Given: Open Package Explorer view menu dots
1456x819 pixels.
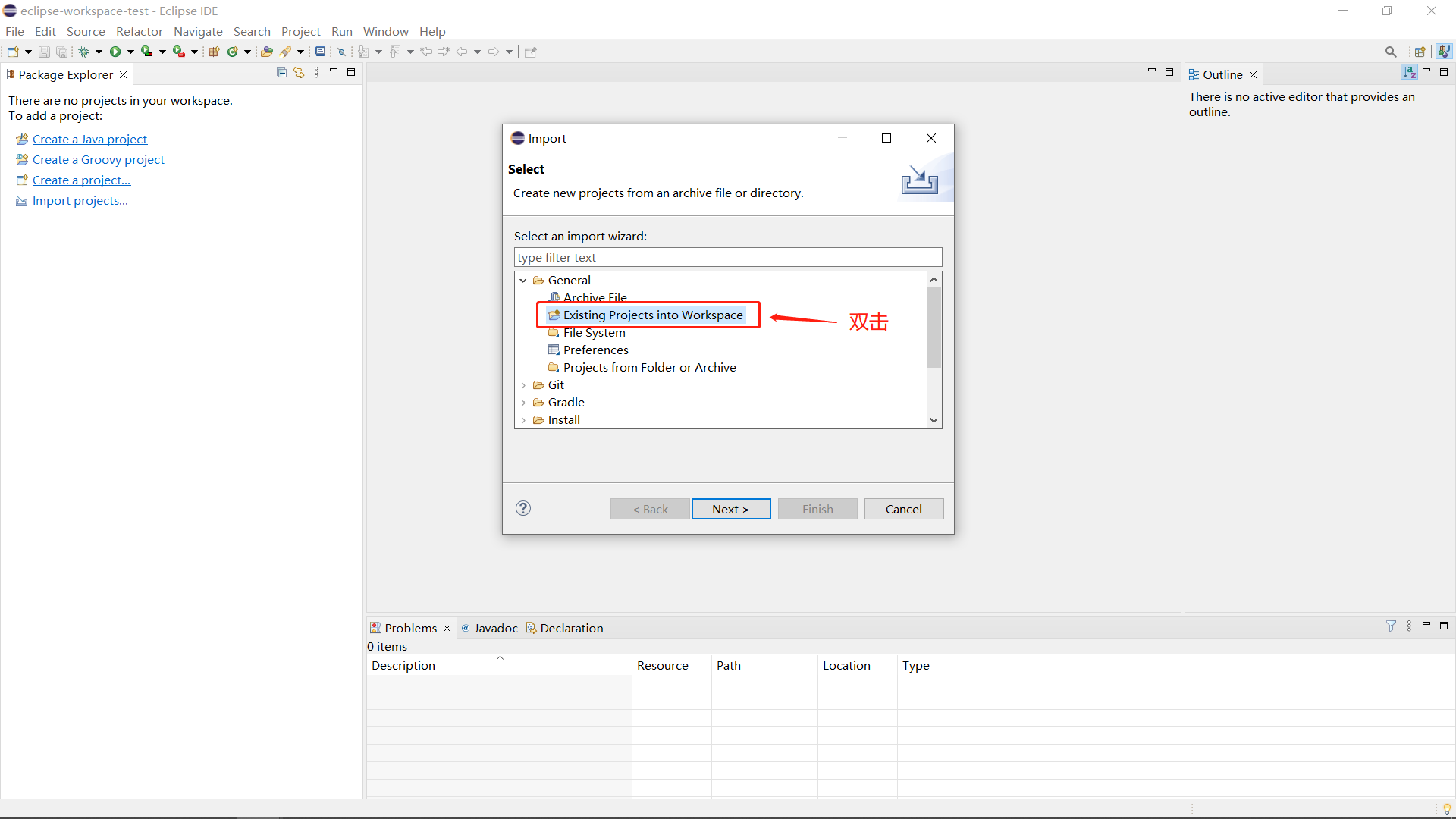Looking at the screenshot, I should pyautogui.click(x=316, y=73).
